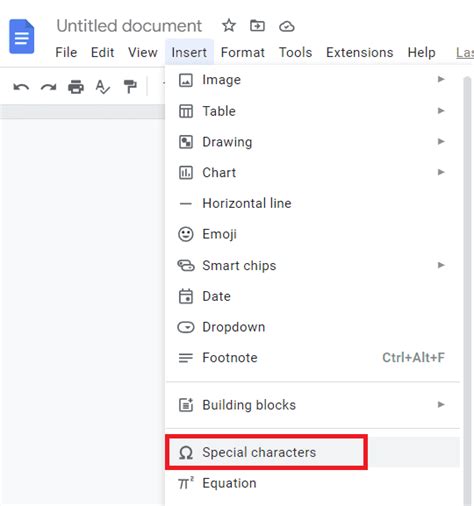Star the Untitled document
Image resolution: width=474 pixels, height=506 pixels.
[229, 26]
